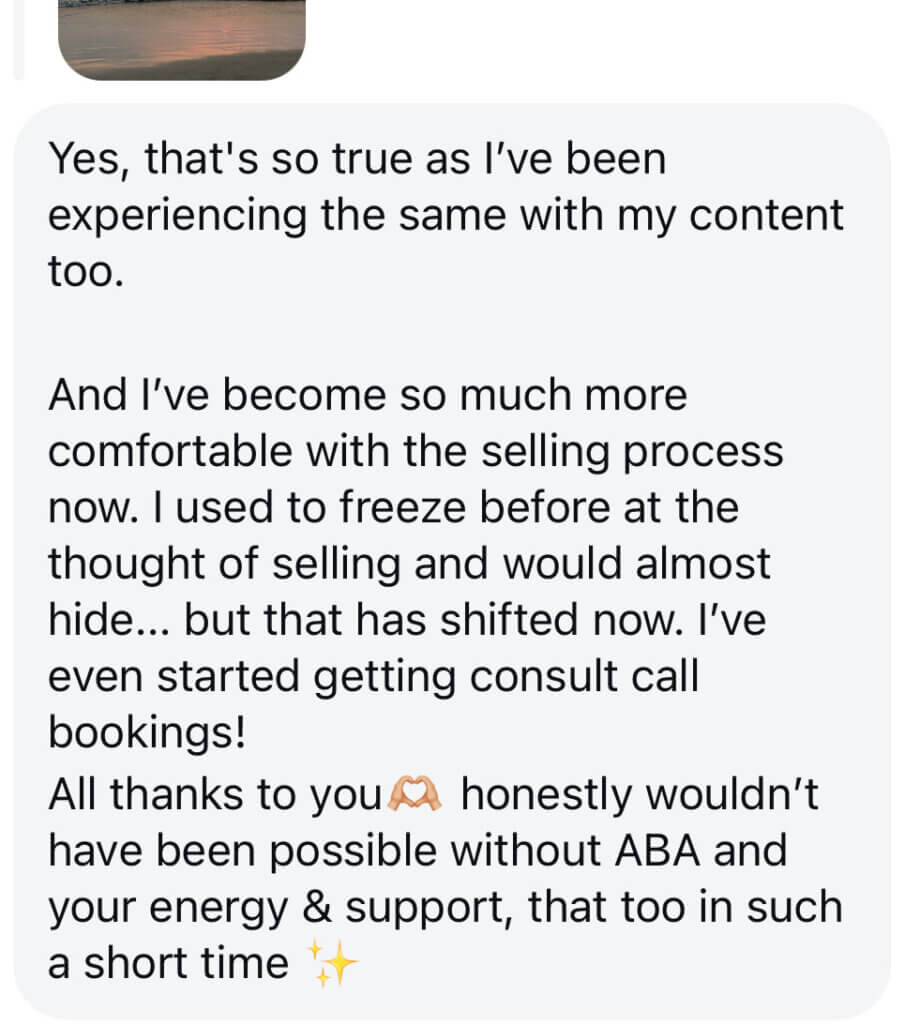
Task: Click the words 'consult call' in the message
Action: coord(584,677)
